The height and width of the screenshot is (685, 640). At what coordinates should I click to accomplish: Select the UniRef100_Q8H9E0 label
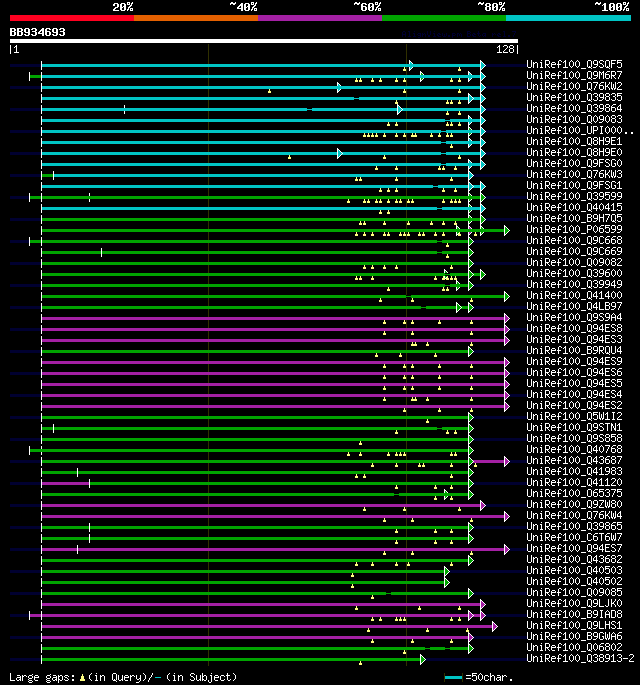[574, 152]
